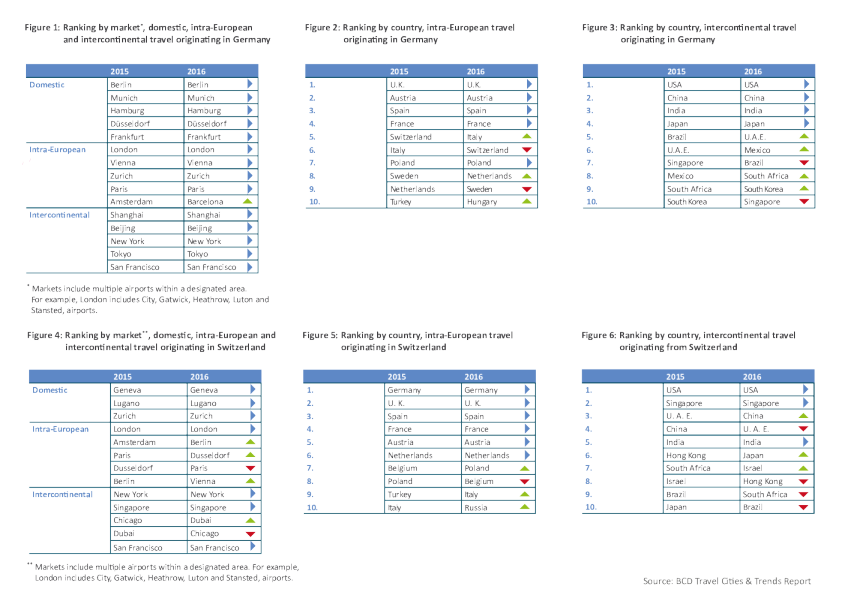Click red down arrow next to Switzerland in Figure 2
Image resolution: width=842 pixels, height=595 pixels.
click(526, 150)
